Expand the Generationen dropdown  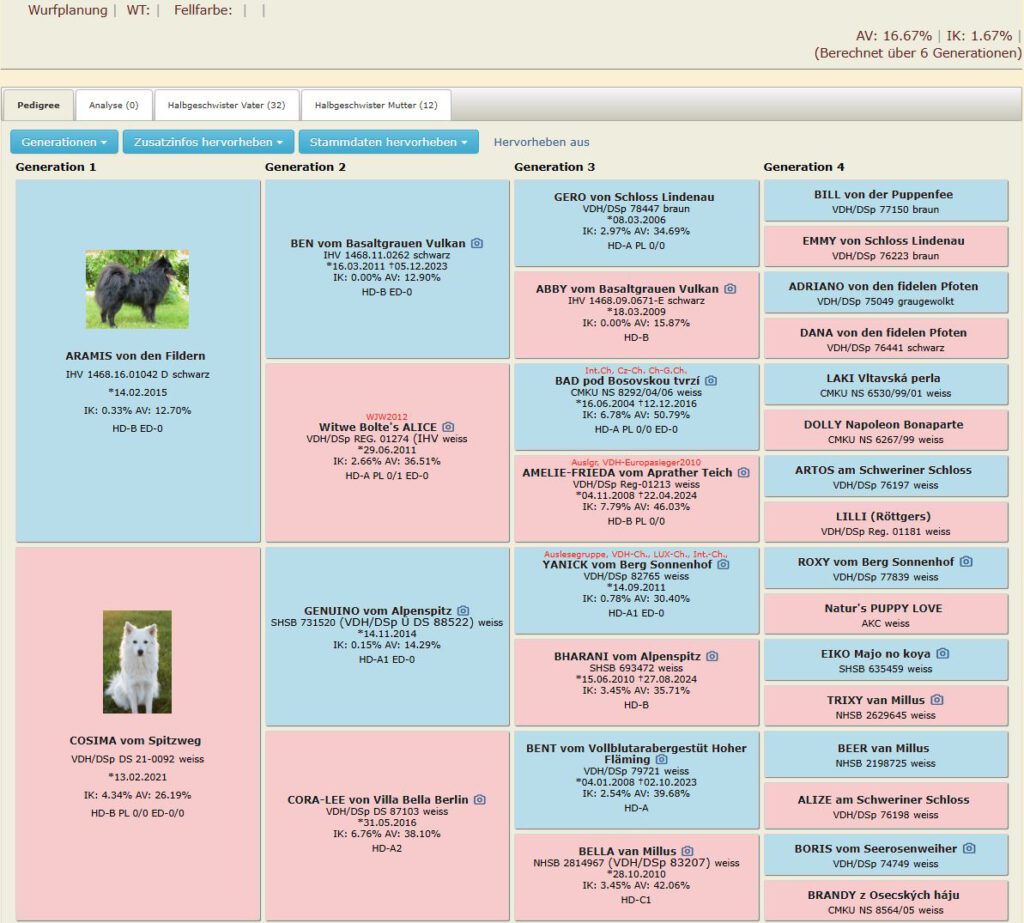pos(64,142)
